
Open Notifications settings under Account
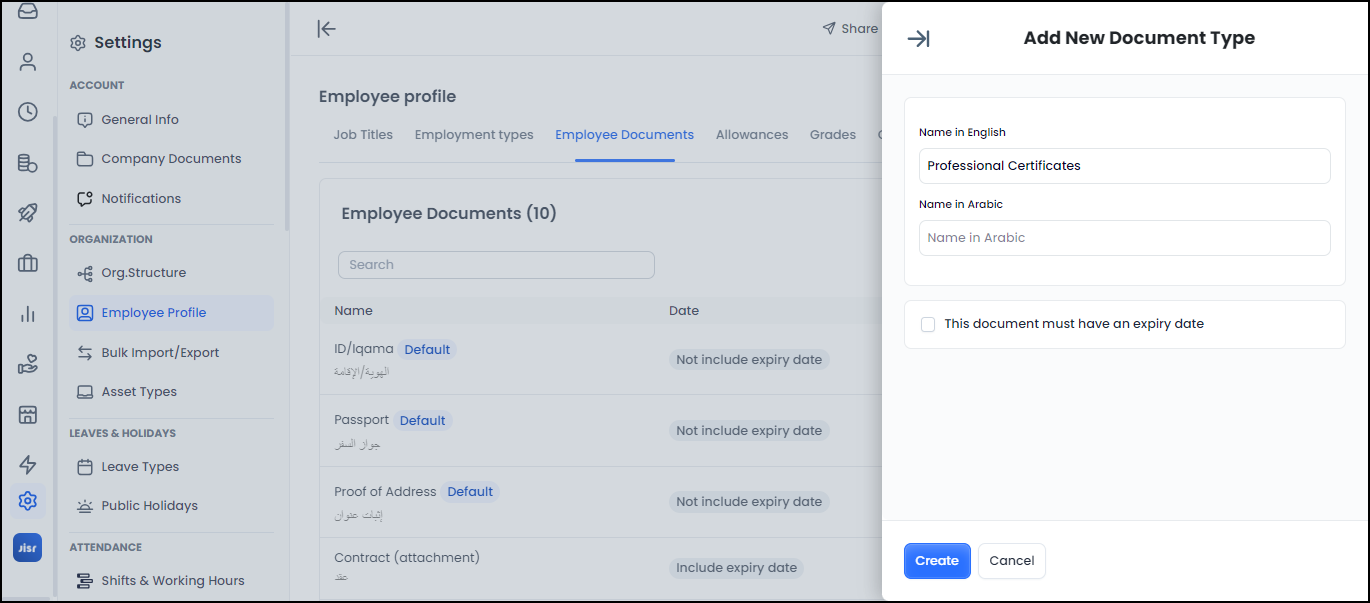141,198
